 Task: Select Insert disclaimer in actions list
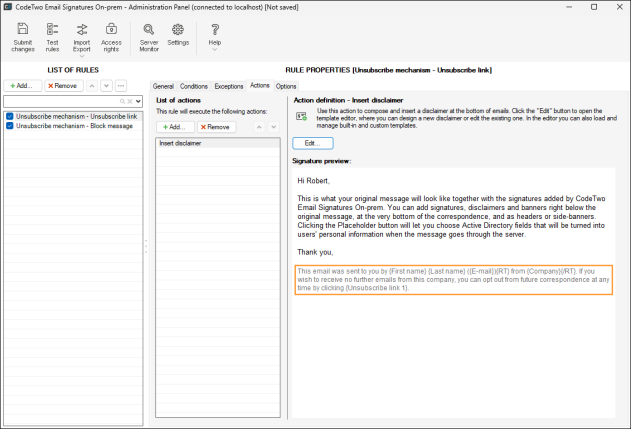tap(218, 143)
